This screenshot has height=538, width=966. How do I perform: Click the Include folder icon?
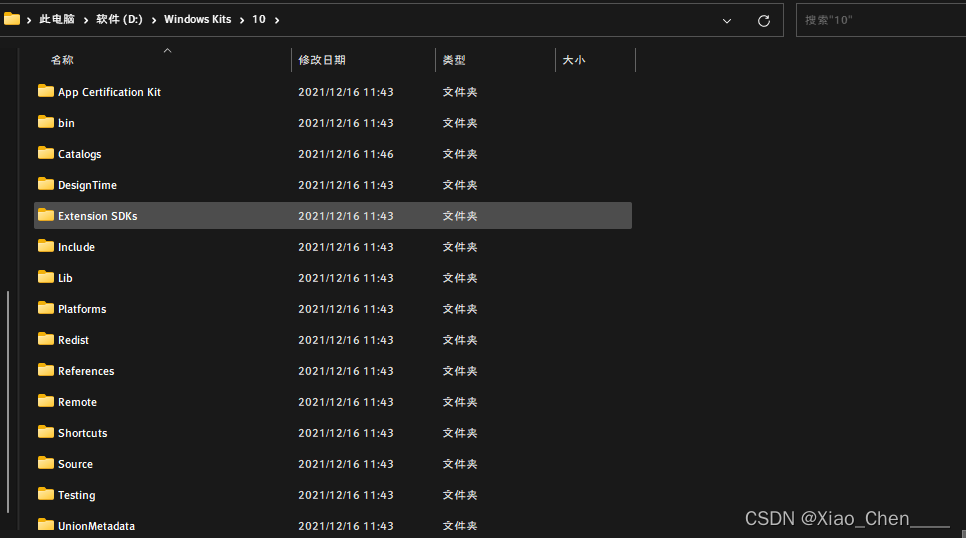point(46,246)
